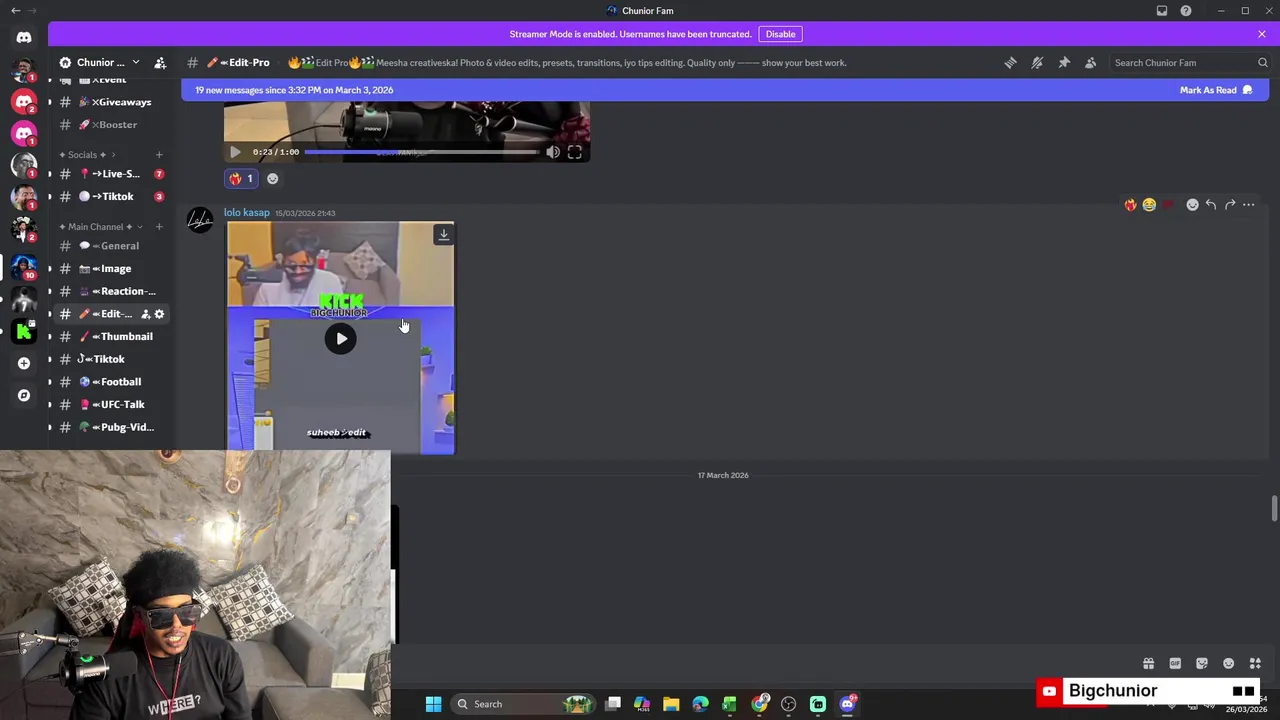Click create invite icon on Edit channel
The width and height of the screenshot is (1280, 720).
(x=145, y=314)
